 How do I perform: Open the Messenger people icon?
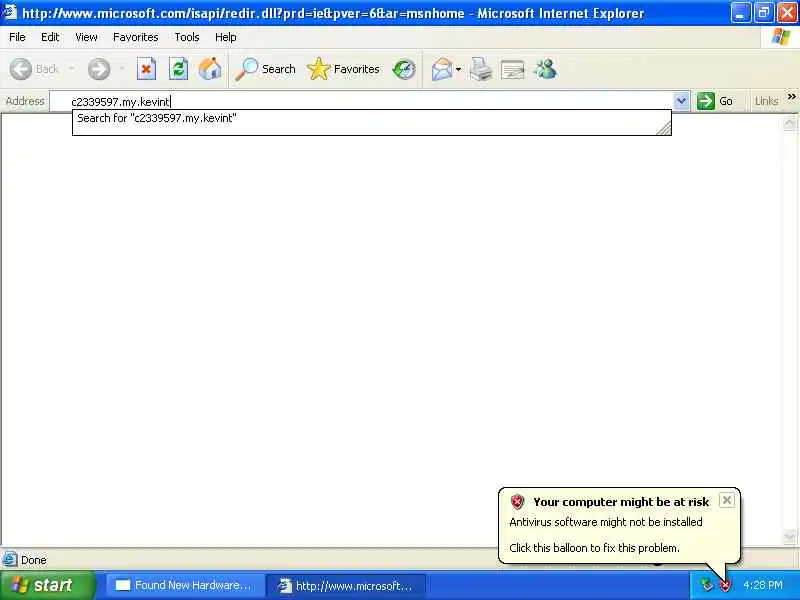point(545,69)
